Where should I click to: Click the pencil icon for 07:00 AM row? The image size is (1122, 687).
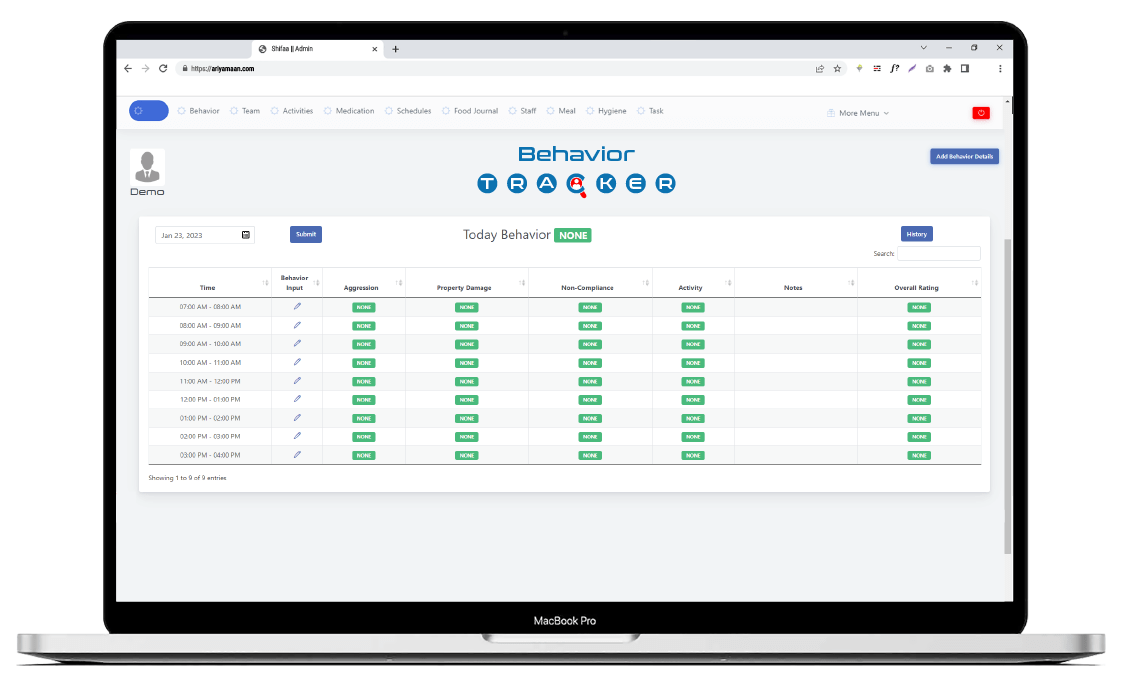(x=297, y=306)
